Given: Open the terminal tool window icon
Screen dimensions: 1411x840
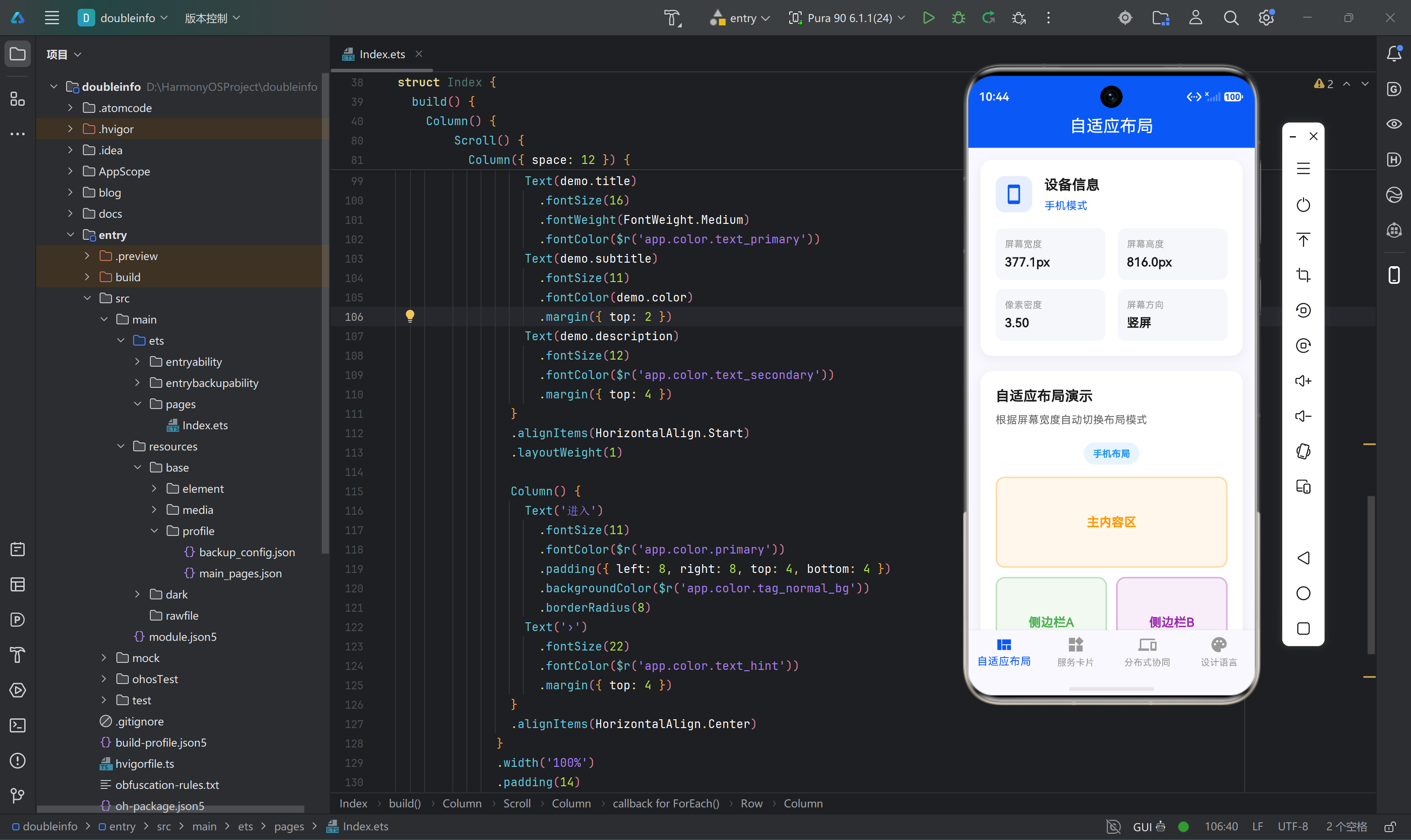Looking at the screenshot, I should 18,726.
